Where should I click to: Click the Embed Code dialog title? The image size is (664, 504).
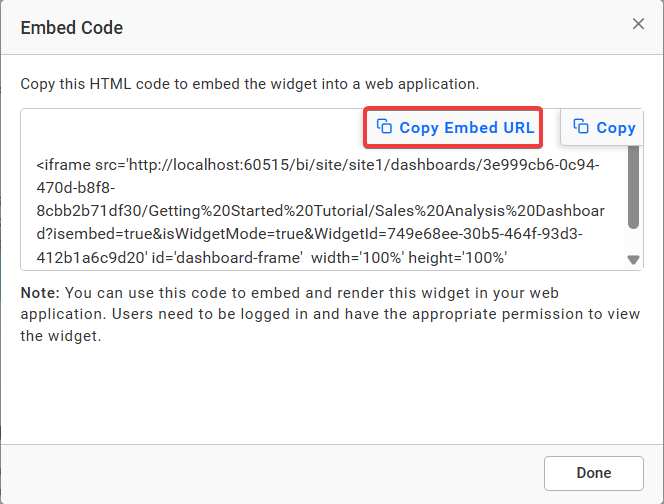(x=72, y=28)
